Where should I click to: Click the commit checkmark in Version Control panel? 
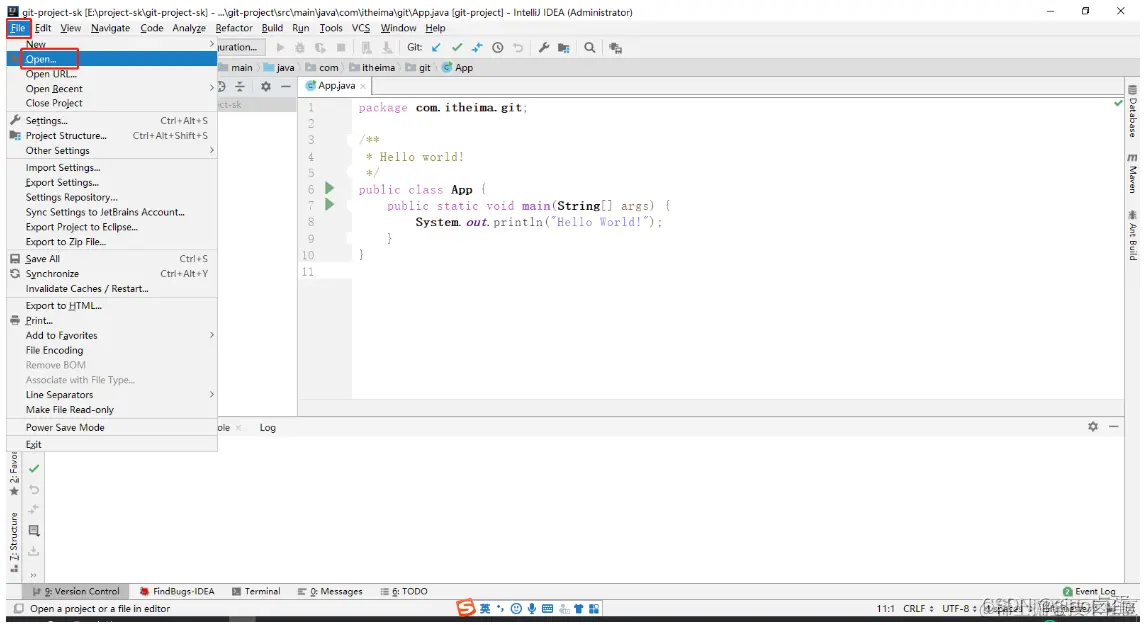(34, 469)
